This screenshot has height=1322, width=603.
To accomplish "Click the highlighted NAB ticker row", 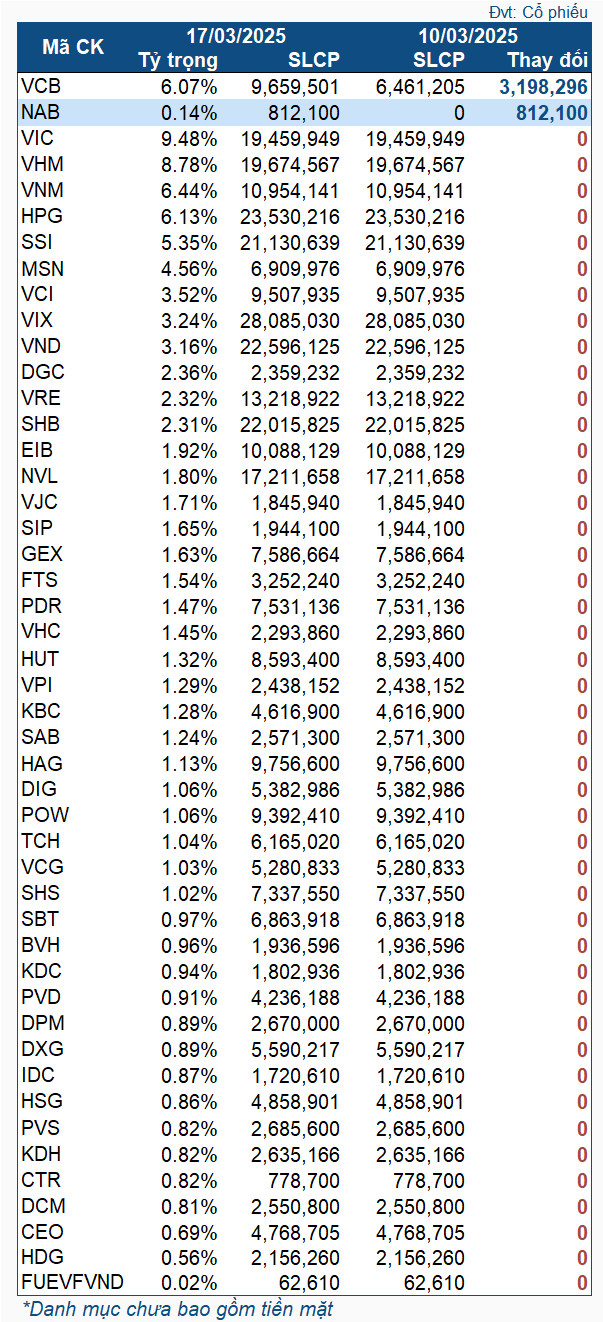I will pos(40,113).
